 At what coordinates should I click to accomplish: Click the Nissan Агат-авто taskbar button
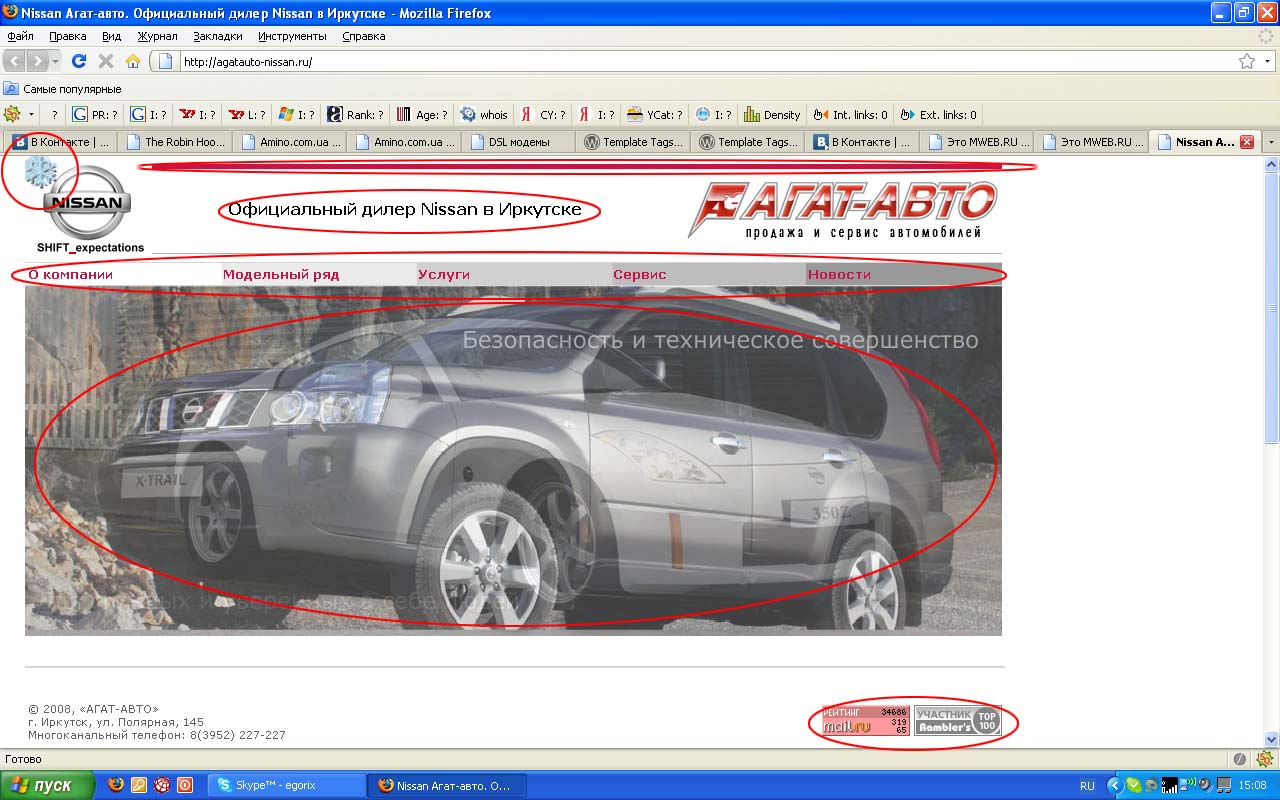pyautogui.click(x=446, y=785)
